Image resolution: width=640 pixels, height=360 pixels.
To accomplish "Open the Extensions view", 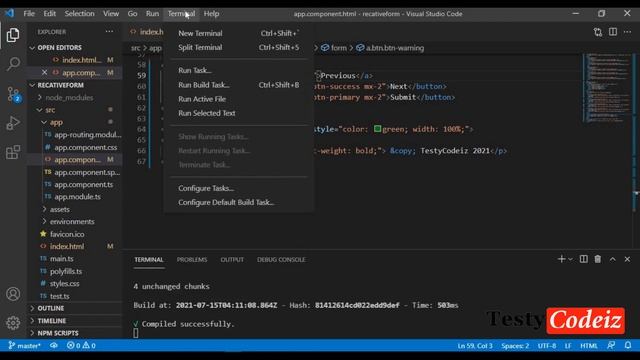I will [x=13, y=152].
